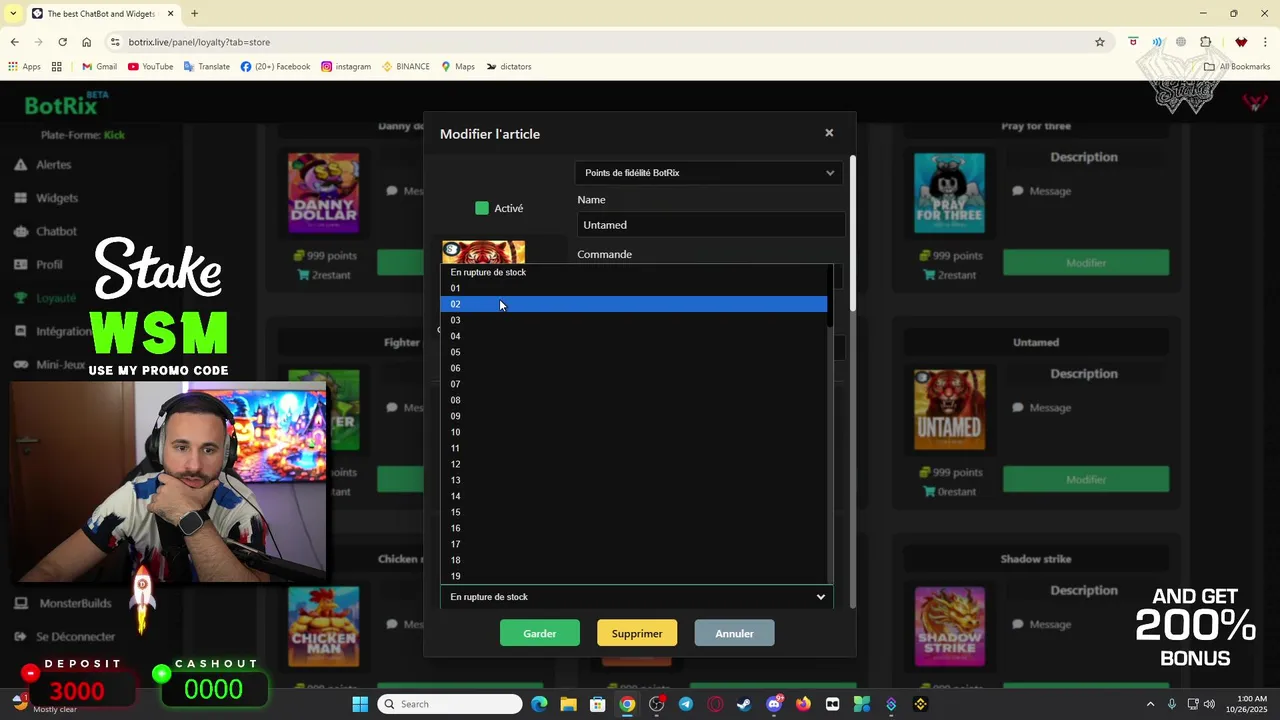
Task: Pick stock value 17
Action: (634, 544)
